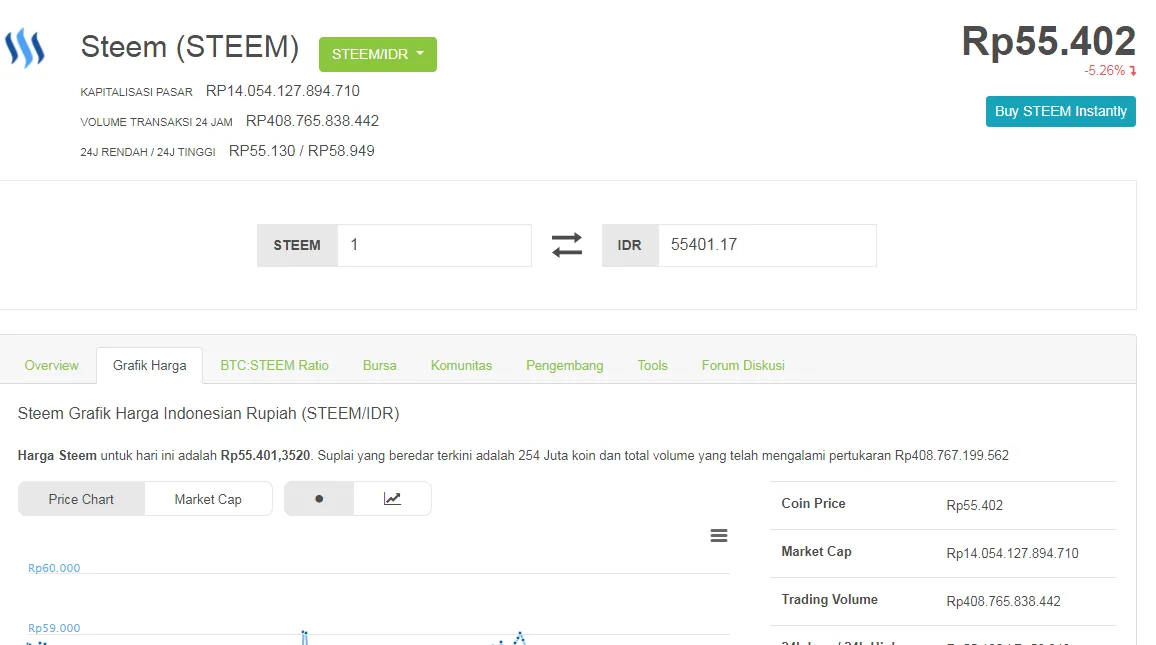Select the dot chart style button
Screen dimensions: 1156x645
(x=319, y=499)
